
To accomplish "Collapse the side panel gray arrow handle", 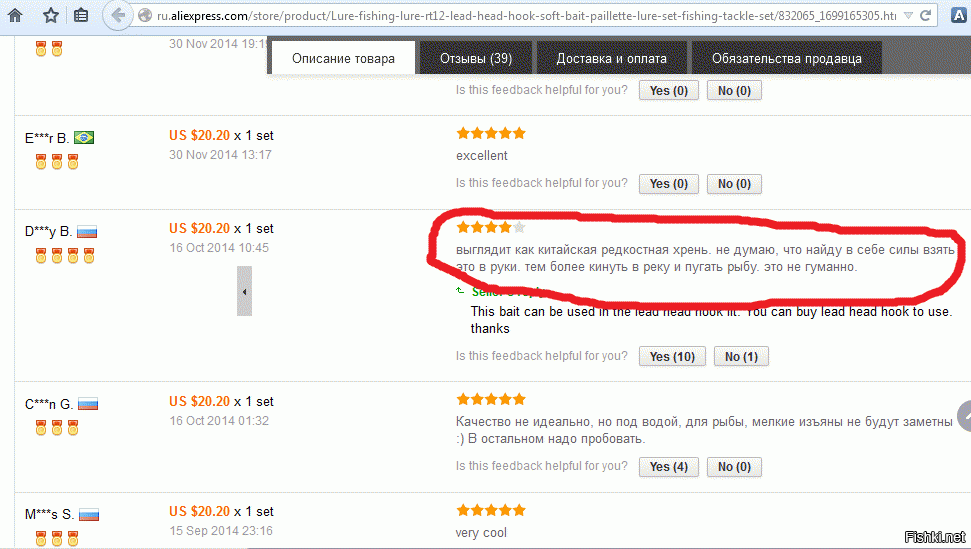I will point(245,291).
